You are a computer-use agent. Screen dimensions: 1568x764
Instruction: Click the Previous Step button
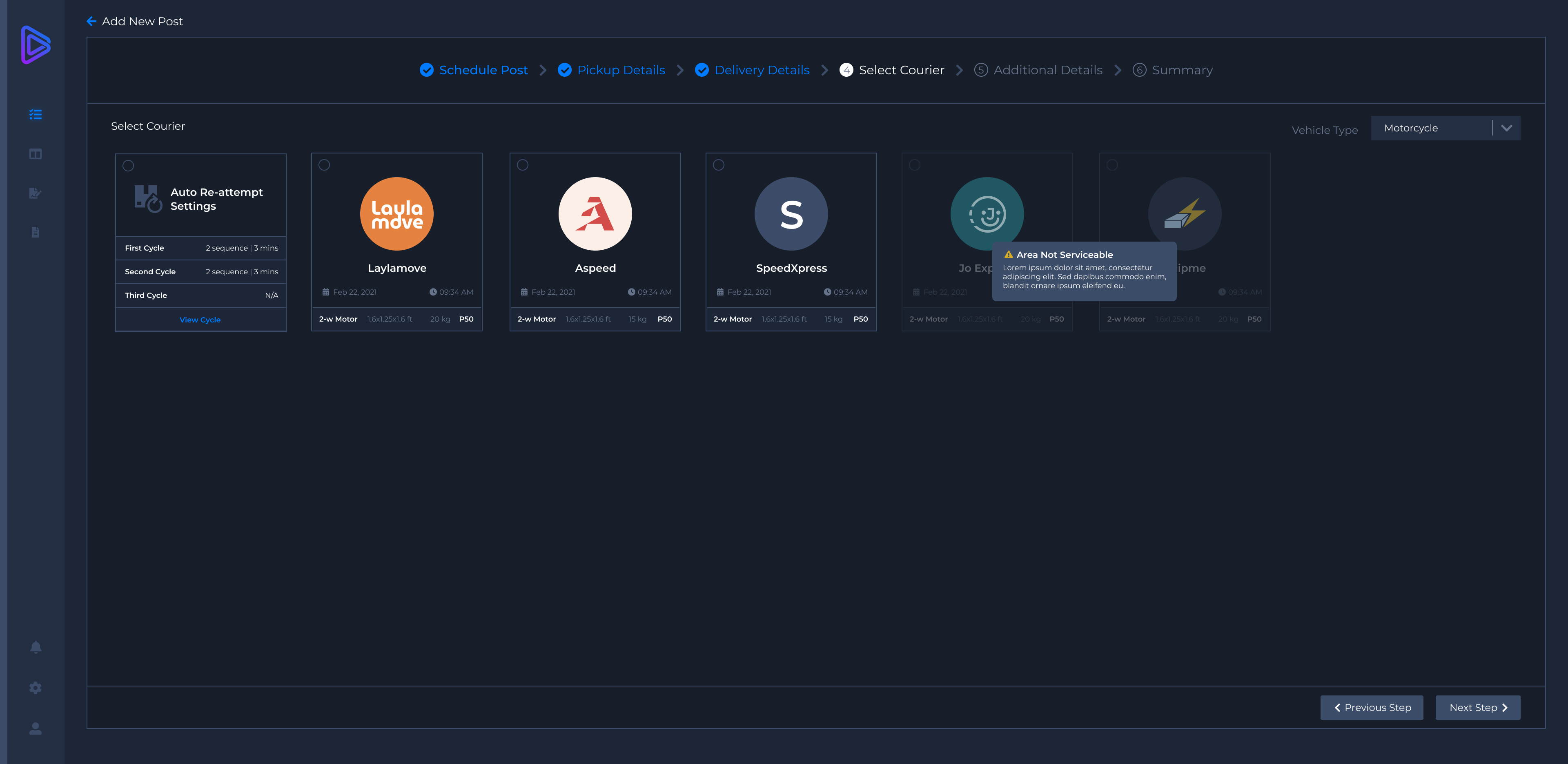coord(1372,707)
